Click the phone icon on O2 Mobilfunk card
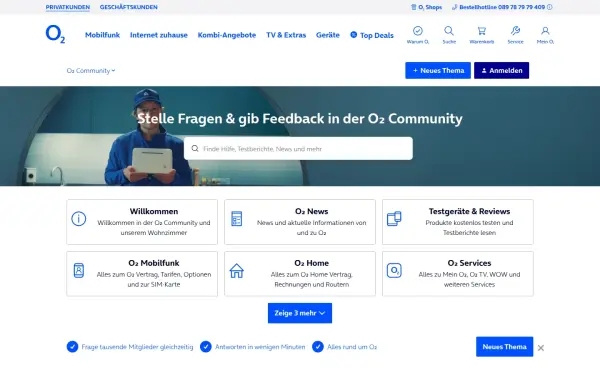600x375 pixels. 79,271
